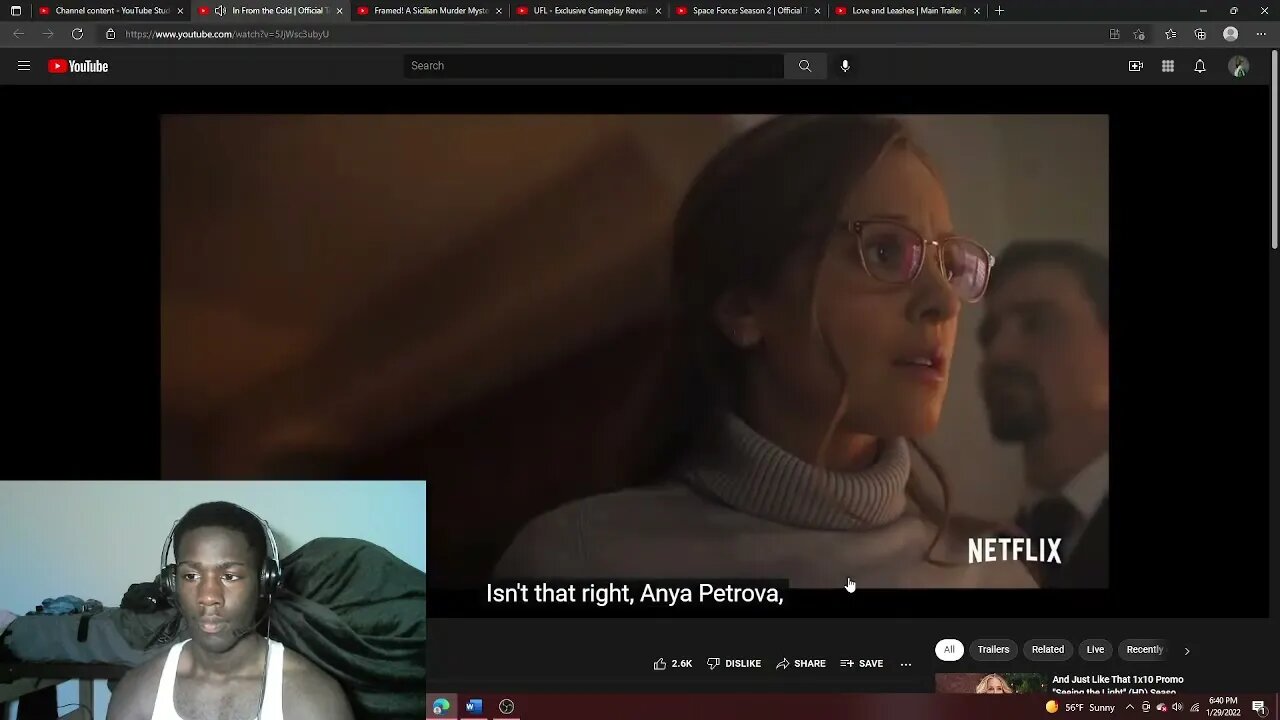View YouTube notifications bell
The height and width of the screenshot is (720, 1280).
coord(1200,66)
